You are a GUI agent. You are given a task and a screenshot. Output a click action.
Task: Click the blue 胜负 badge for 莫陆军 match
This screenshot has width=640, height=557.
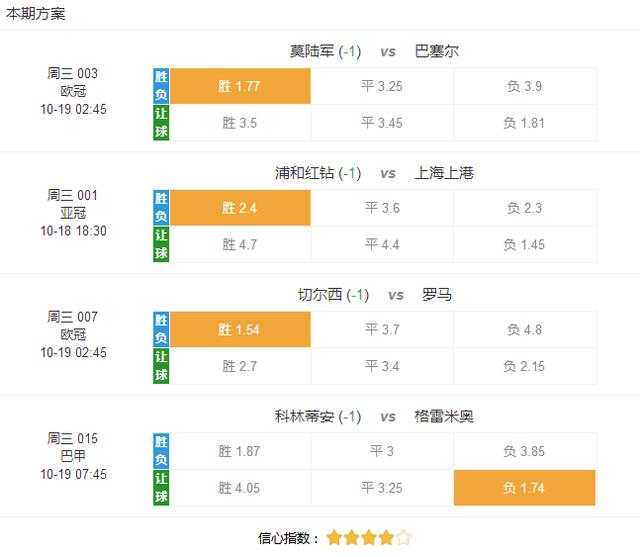point(161,86)
